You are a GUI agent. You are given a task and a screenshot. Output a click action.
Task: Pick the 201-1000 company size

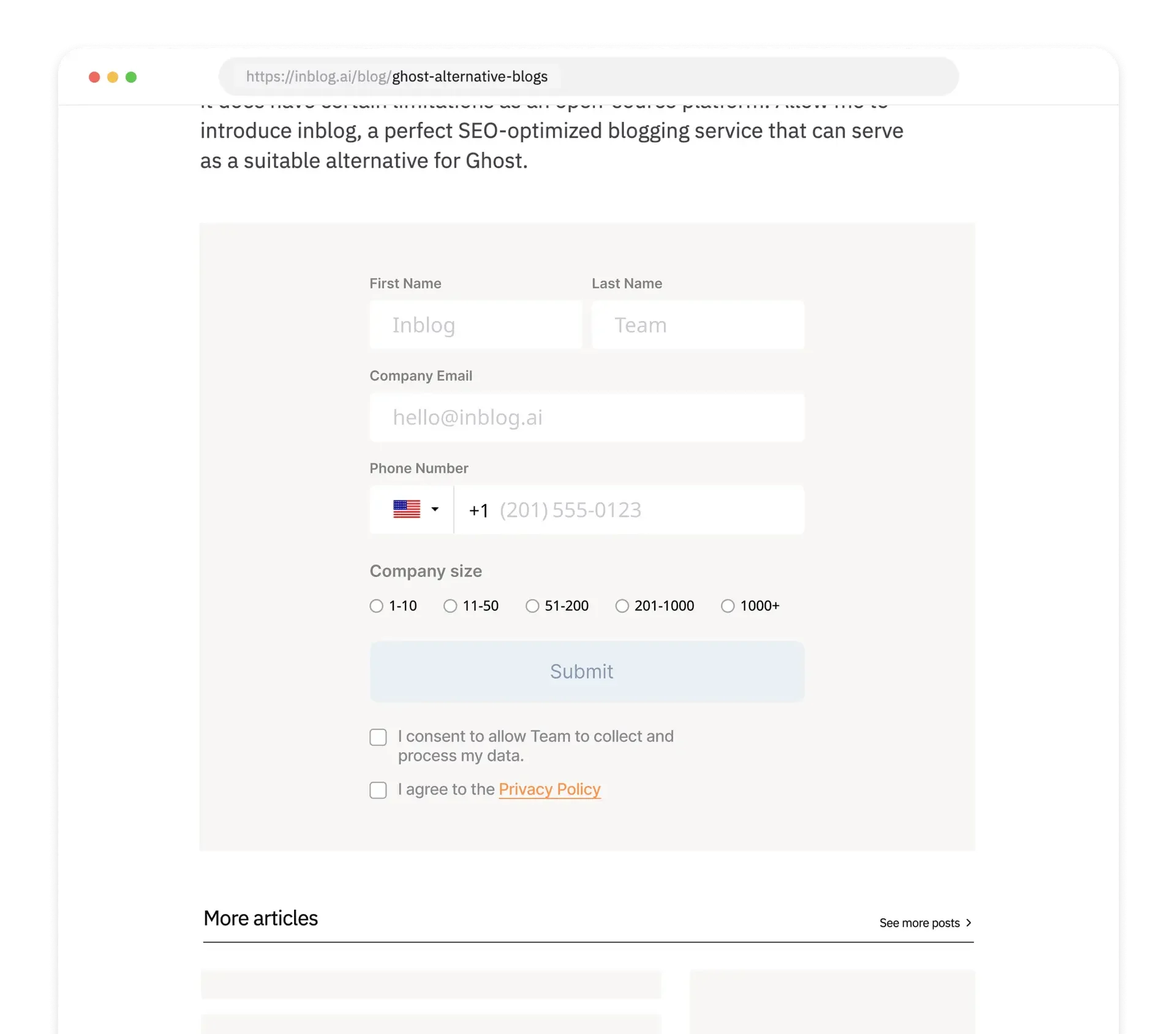coord(622,606)
